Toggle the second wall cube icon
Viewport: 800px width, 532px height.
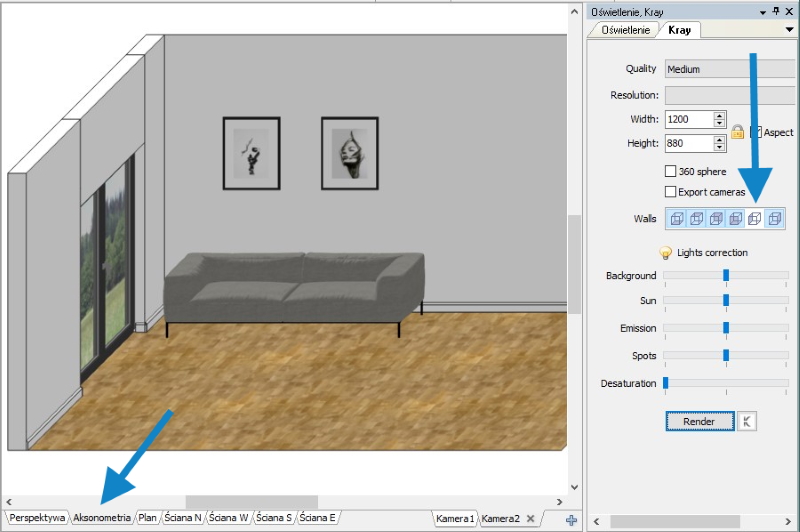click(697, 219)
